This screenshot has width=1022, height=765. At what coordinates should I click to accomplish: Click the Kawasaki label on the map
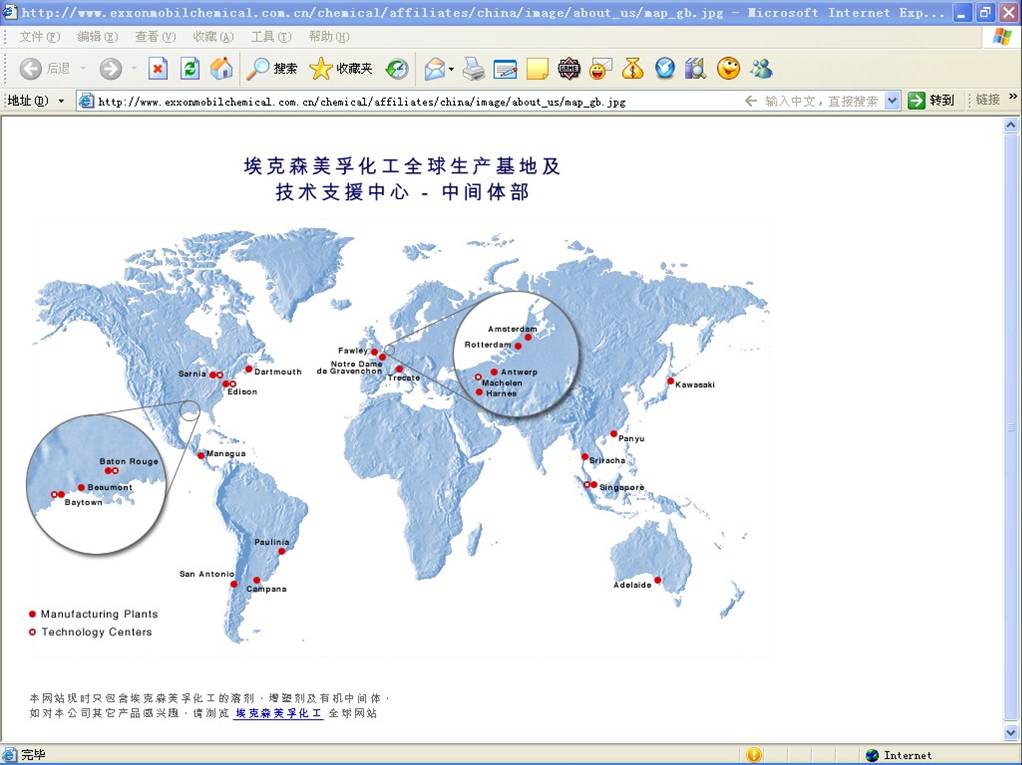[x=695, y=384]
